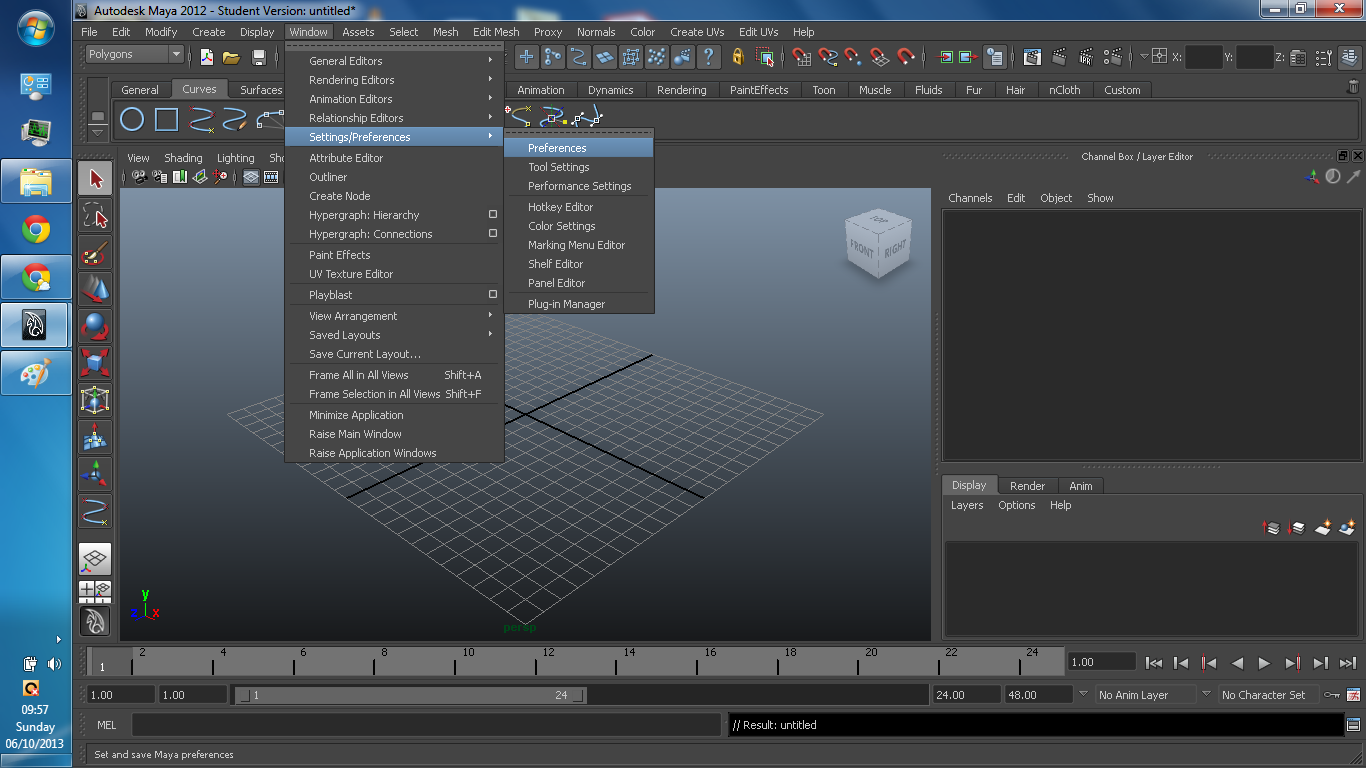Open the No Anim Layer dropdown arrow

pyautogui.click(x=1083, y=694)
